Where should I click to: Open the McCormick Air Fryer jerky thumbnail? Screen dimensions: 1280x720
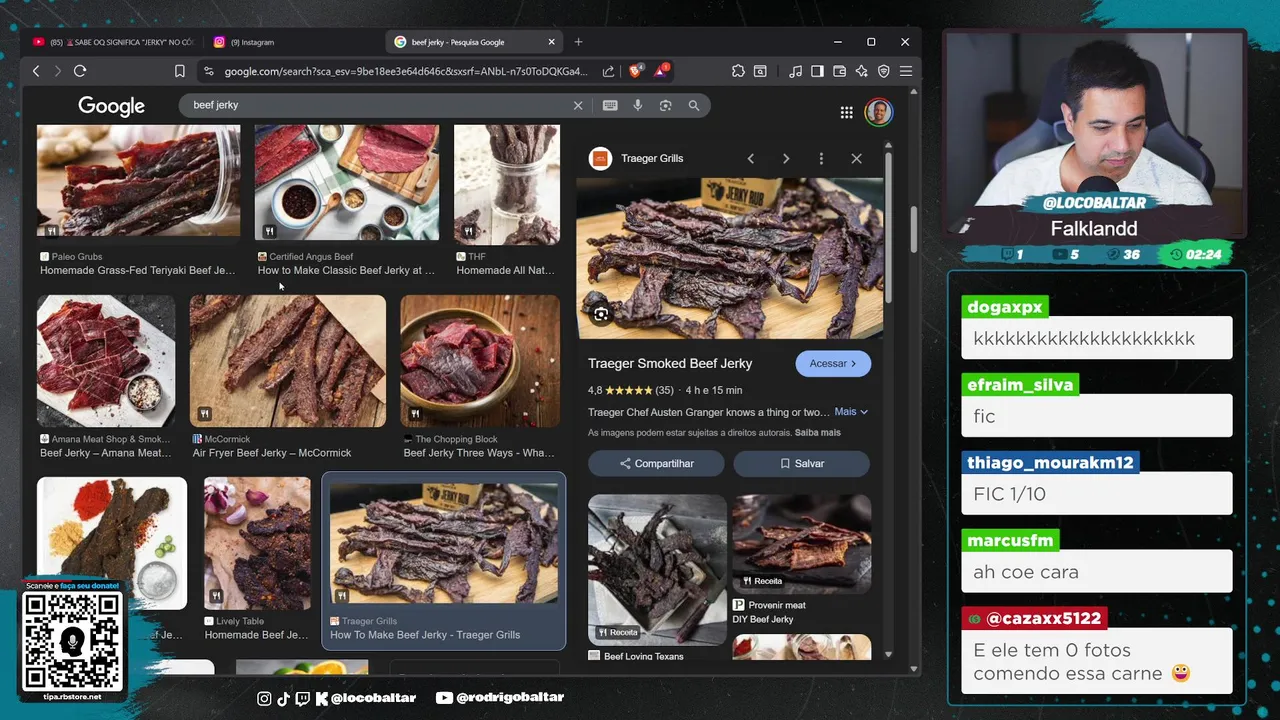coord(288,361)
